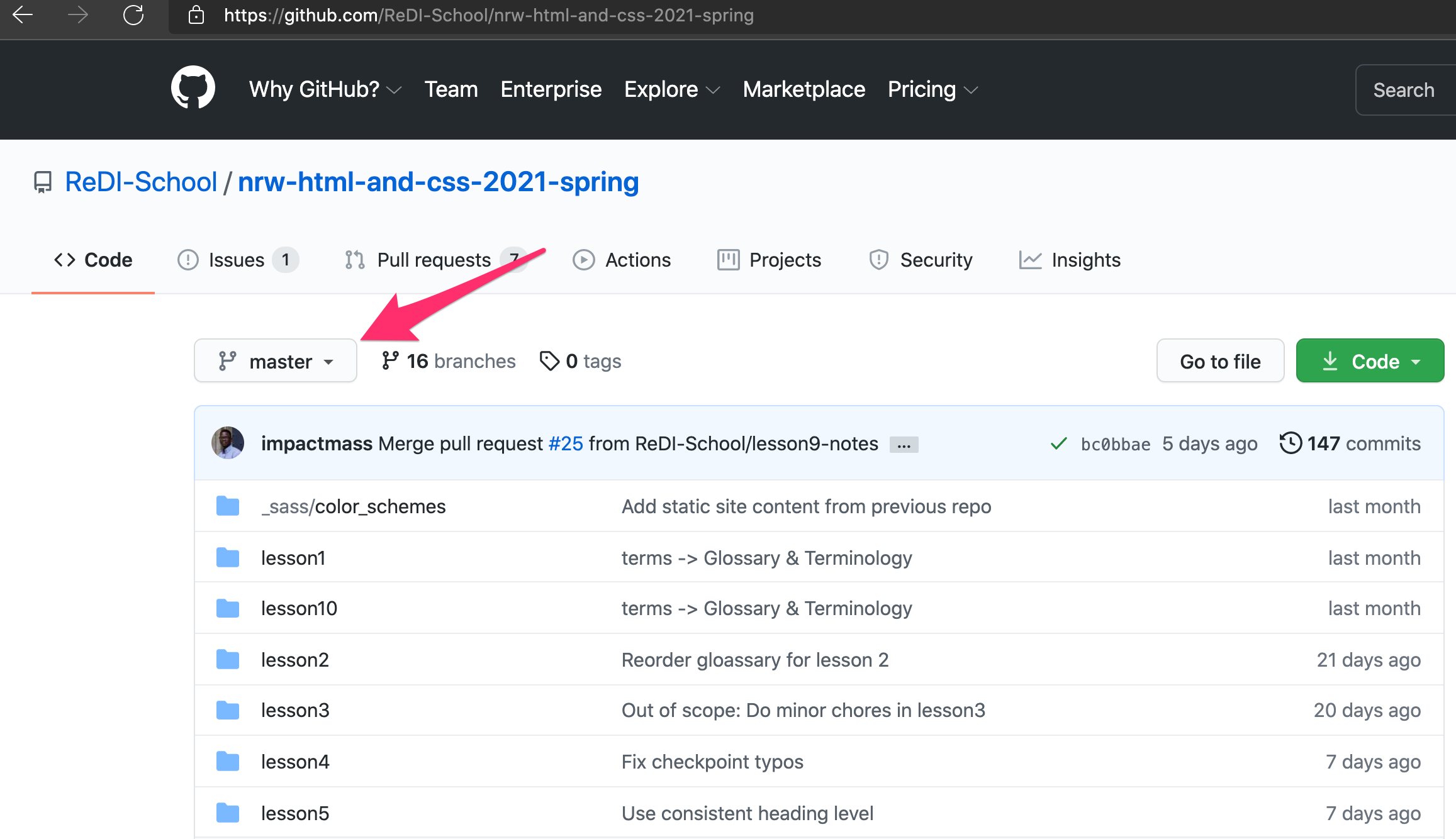
Task: Switch to the Issues tab
Action: [x=237, y=260]
